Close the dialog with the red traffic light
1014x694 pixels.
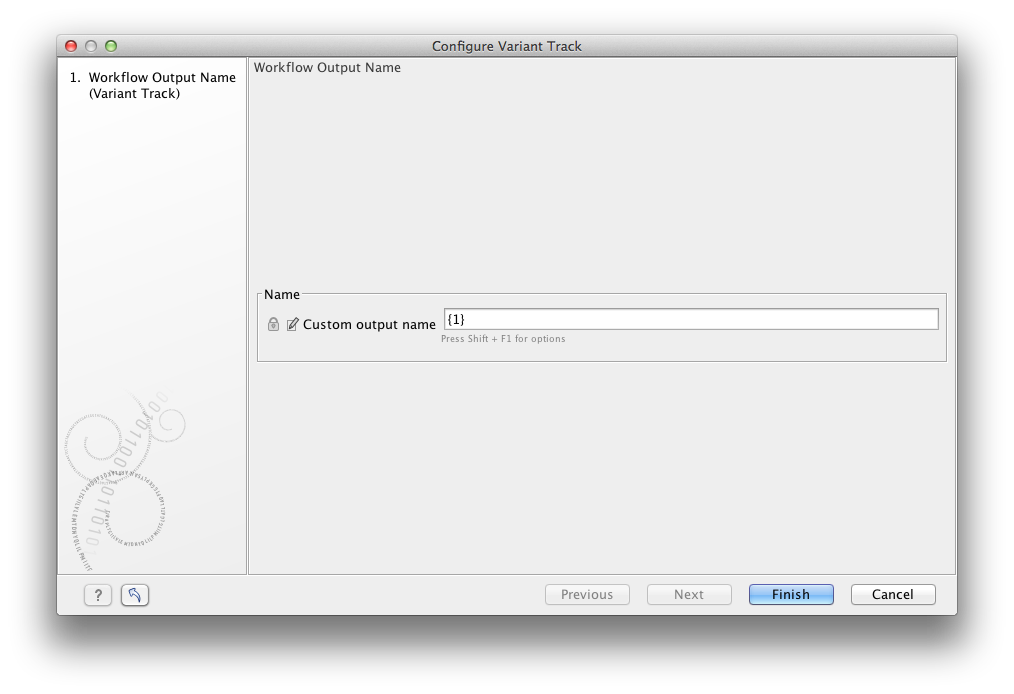(x=69, y=45)
